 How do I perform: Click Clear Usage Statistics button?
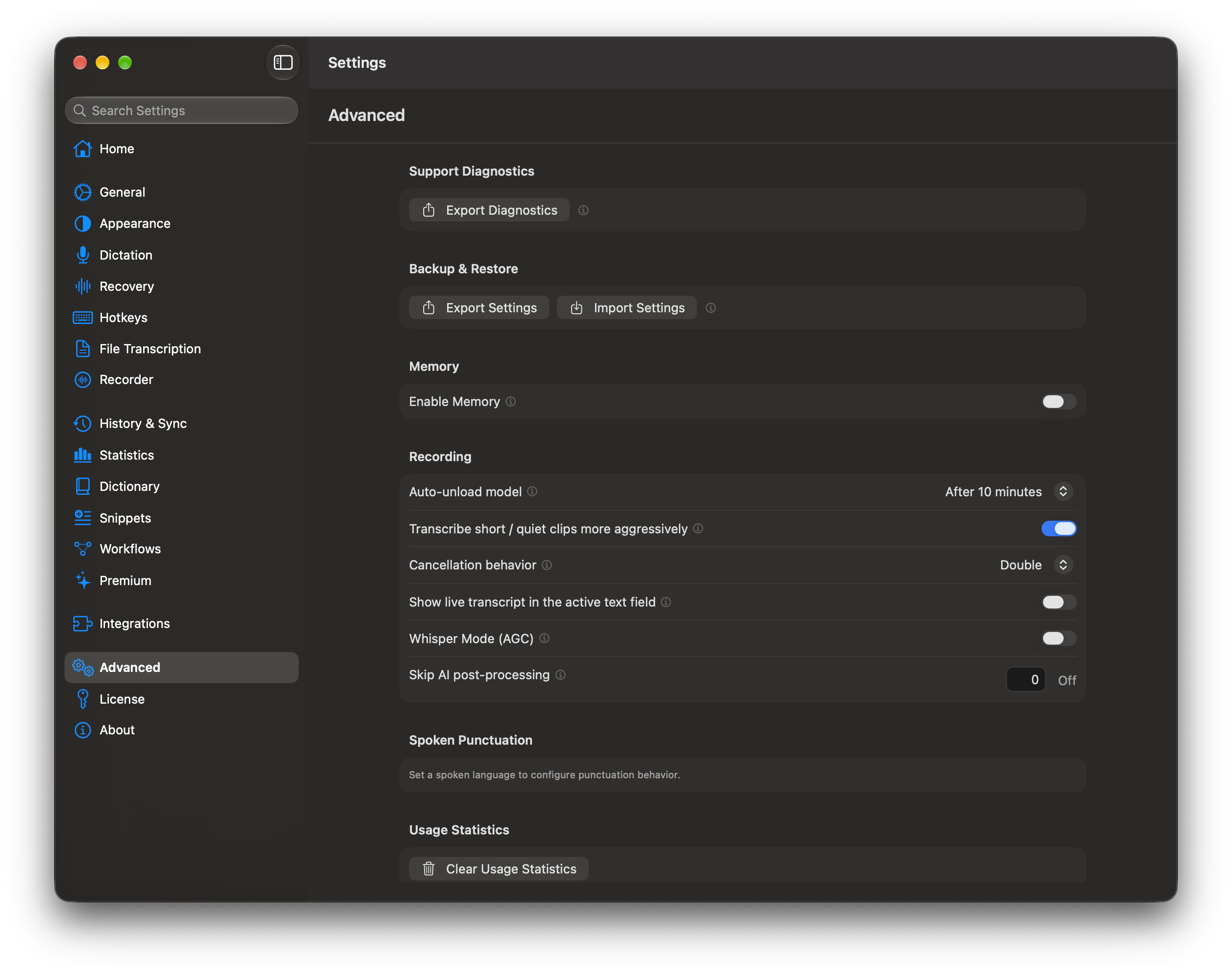point(498,869)
